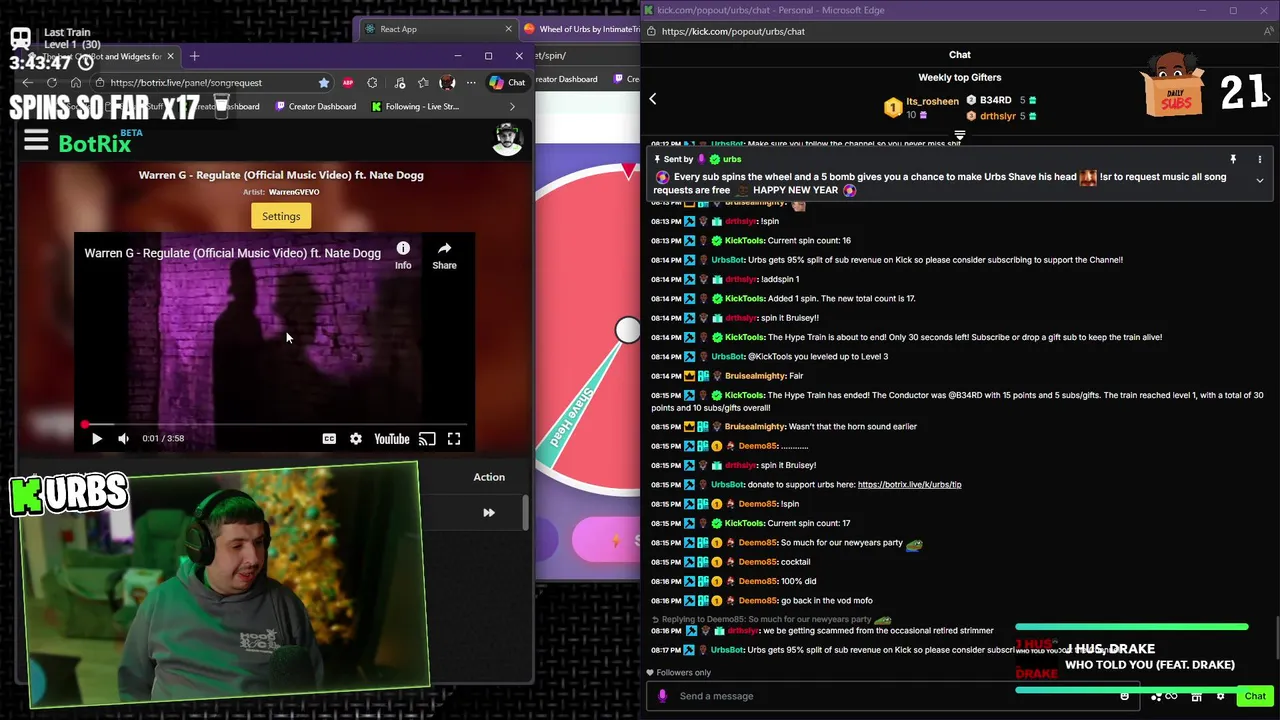Open the Following - Live Streams bookmark
Screen dimensions: 1280x720
pos(415,106)
